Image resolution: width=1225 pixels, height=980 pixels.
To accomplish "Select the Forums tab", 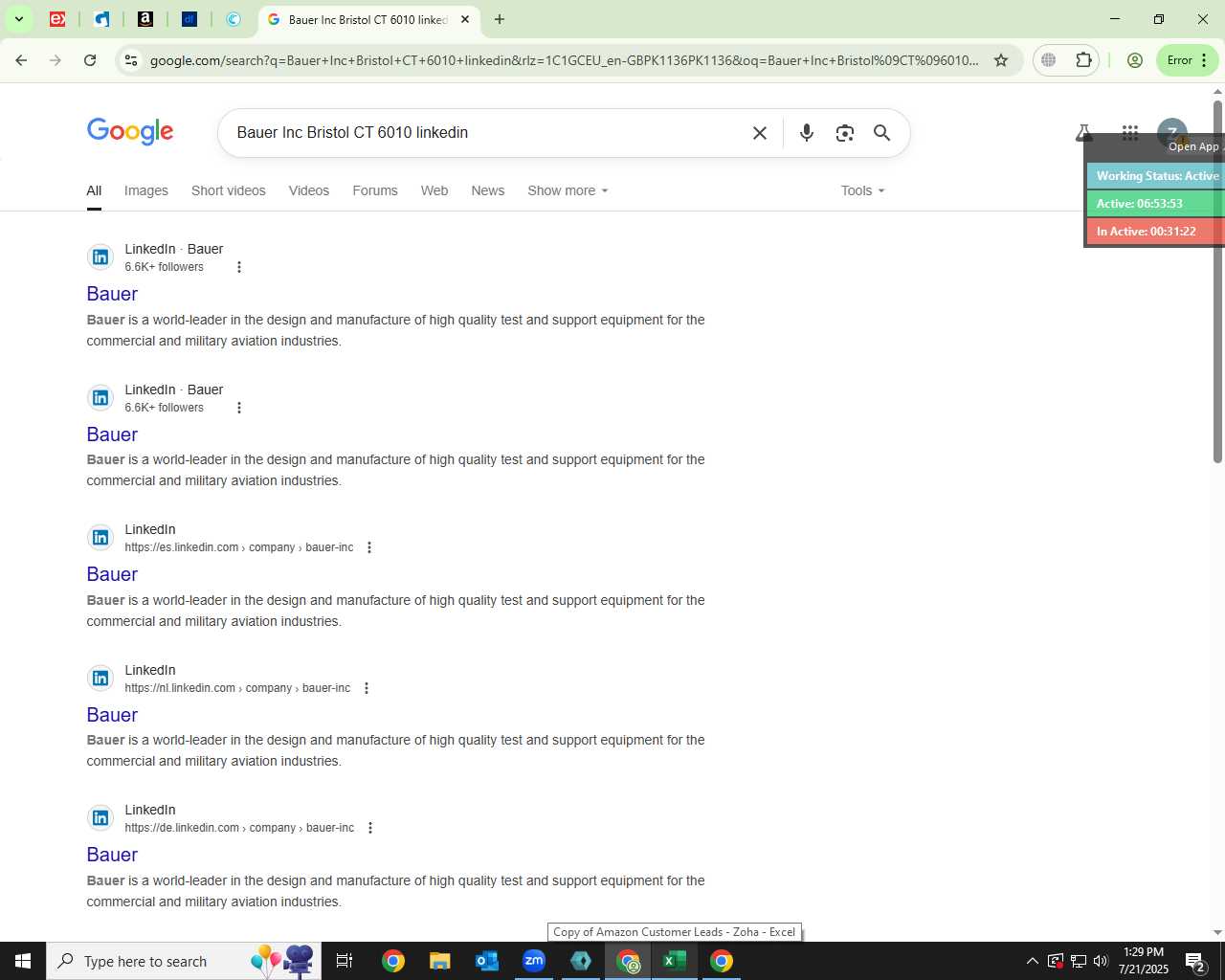I will 375,190.
